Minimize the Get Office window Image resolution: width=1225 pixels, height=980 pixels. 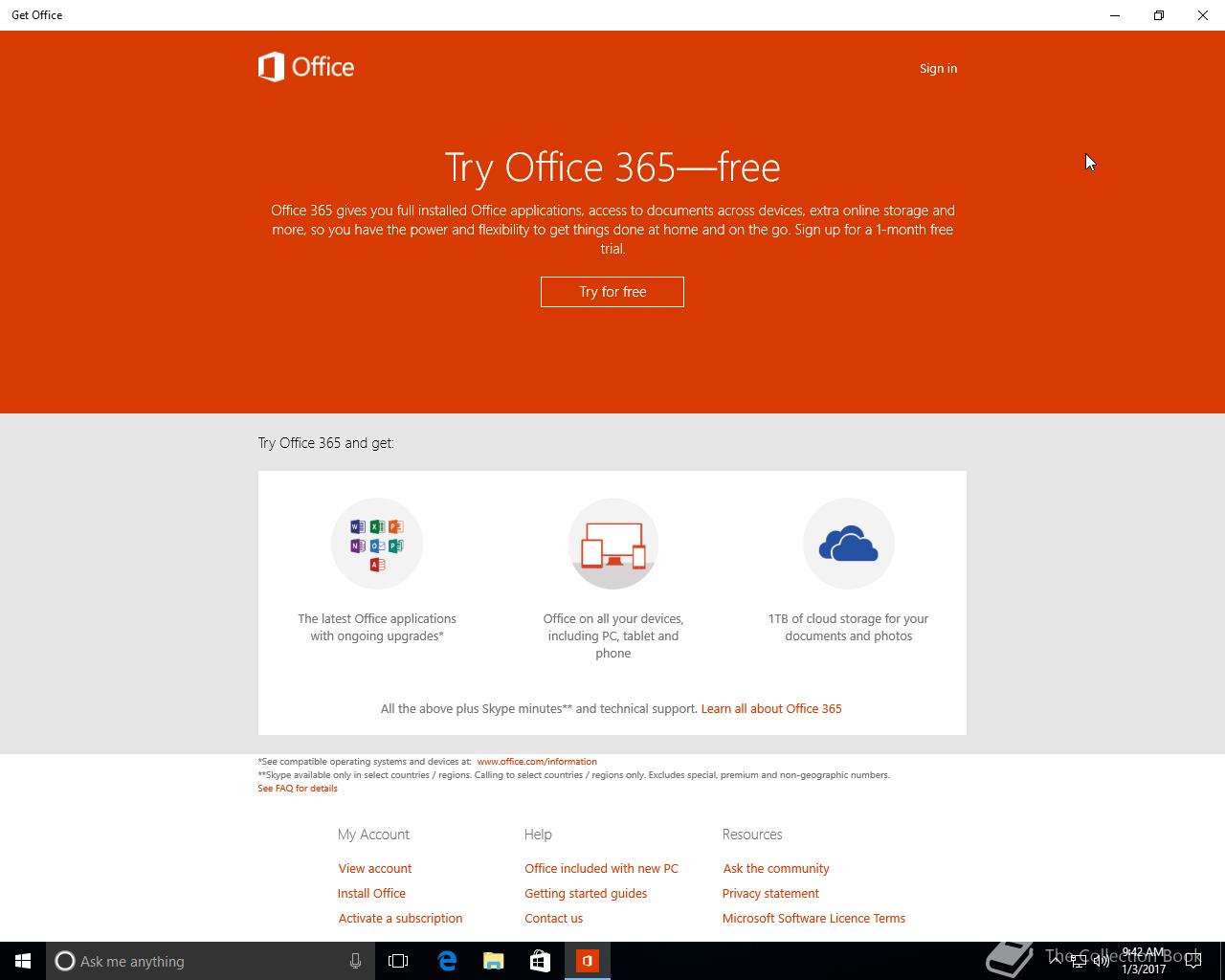coord(1115,15)
